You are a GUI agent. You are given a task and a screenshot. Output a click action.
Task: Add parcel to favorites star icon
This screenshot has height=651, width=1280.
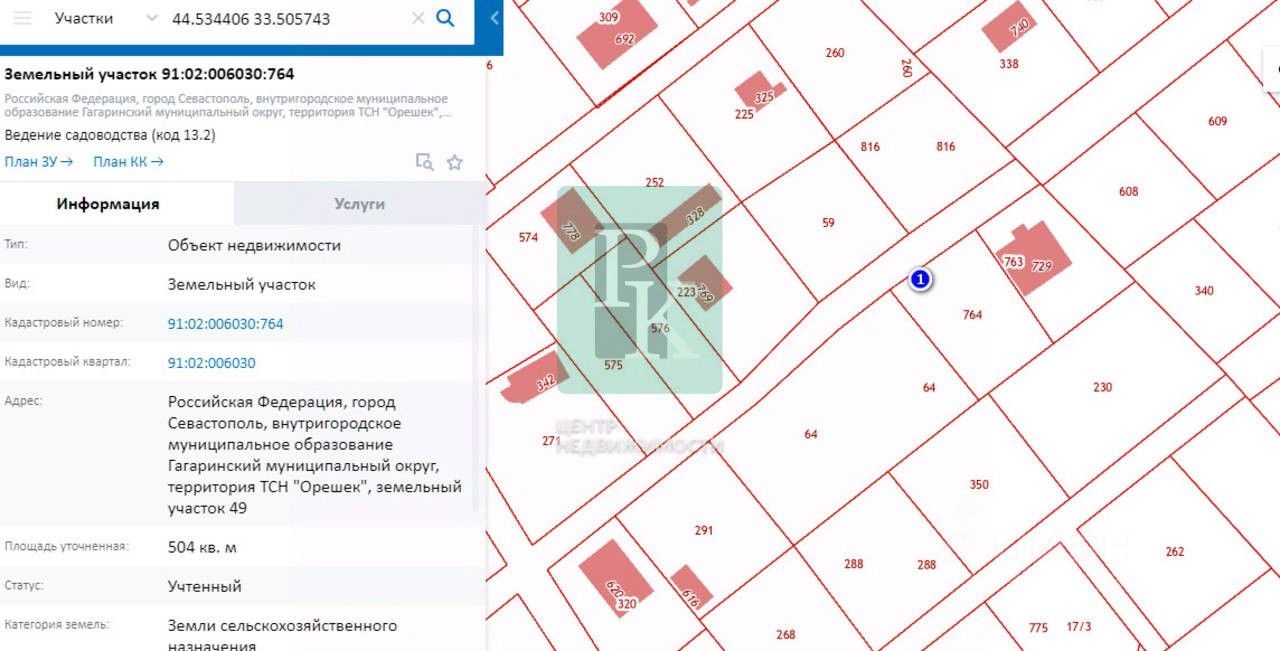[455, 162]
